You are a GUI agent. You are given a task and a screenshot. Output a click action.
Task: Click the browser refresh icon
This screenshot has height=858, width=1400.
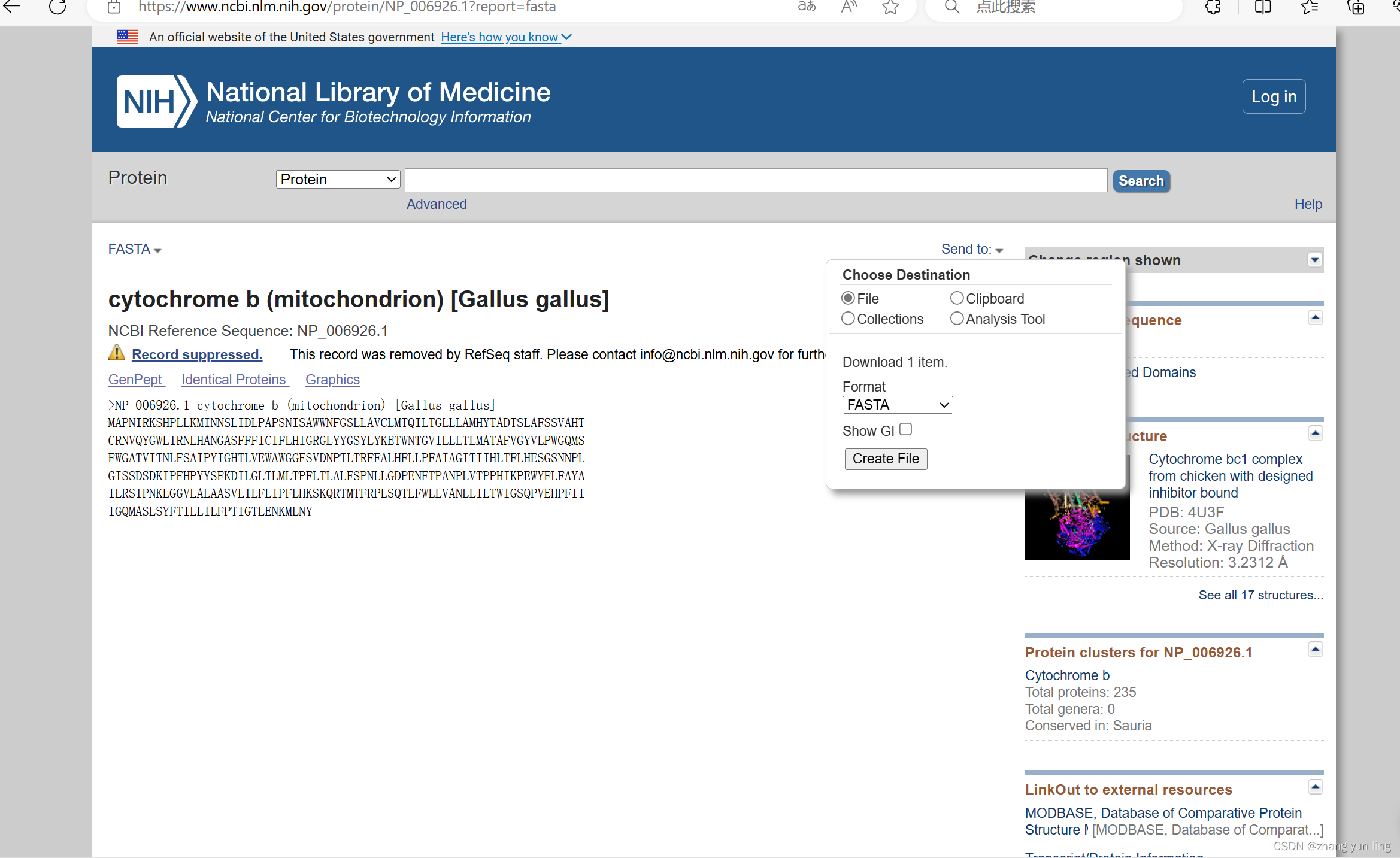(x=57, y=7)
